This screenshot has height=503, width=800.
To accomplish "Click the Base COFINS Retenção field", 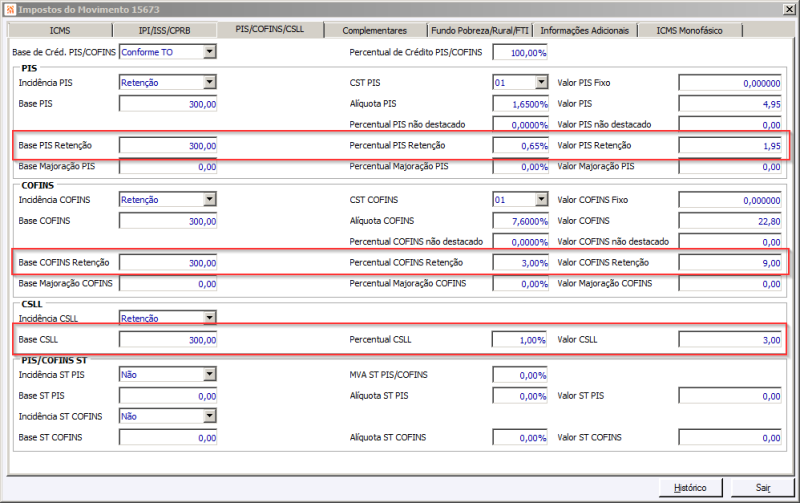I will tap(168, 263).
